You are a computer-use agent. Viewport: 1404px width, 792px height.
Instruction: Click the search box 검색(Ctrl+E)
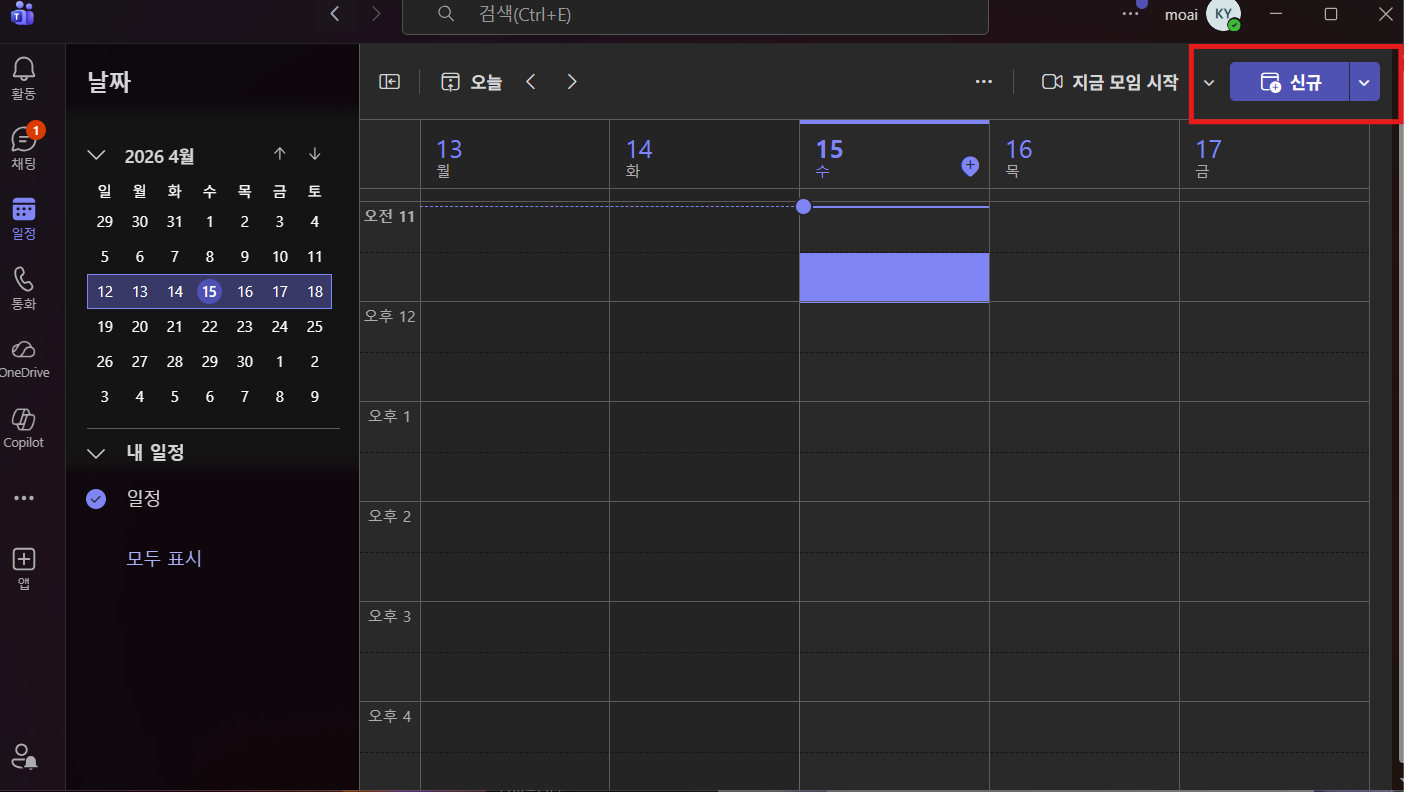[x=695, y=15]
